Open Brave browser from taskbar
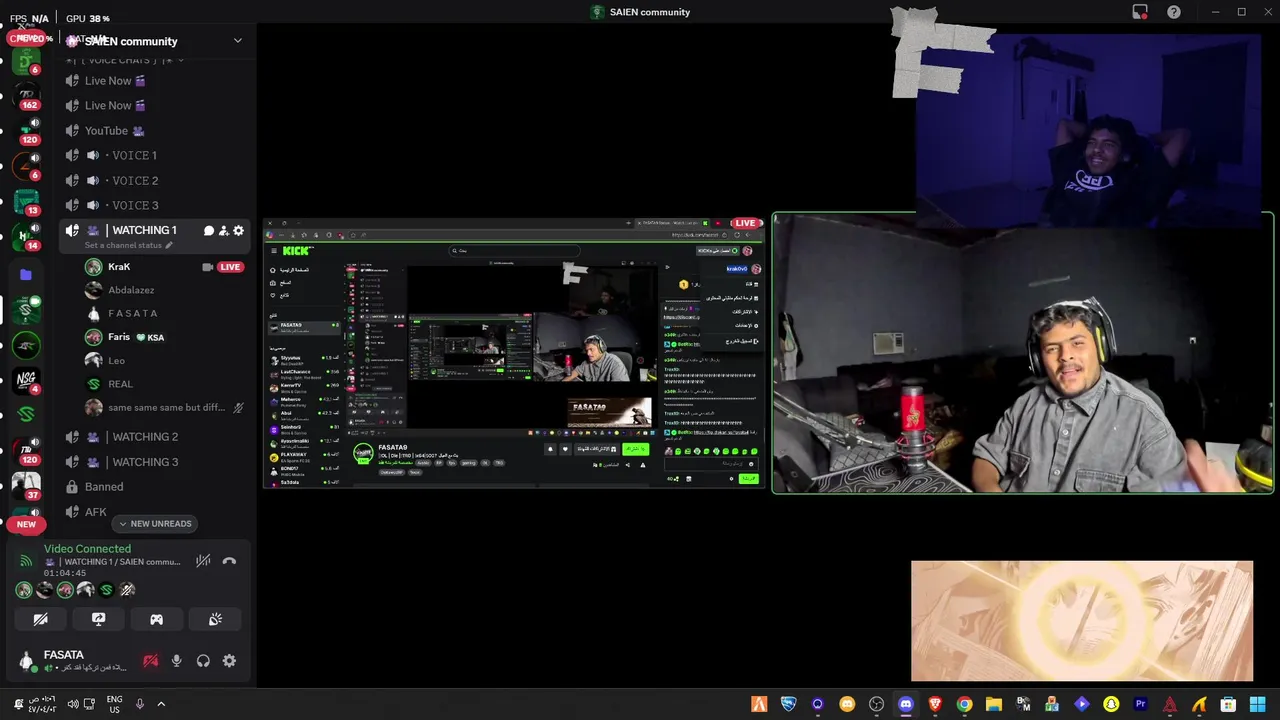 [x=935, y=704]
